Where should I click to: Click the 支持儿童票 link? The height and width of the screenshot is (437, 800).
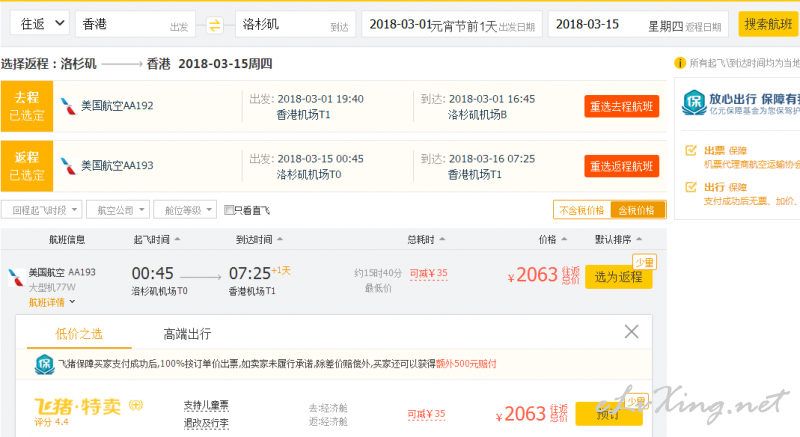pos(206,406)
